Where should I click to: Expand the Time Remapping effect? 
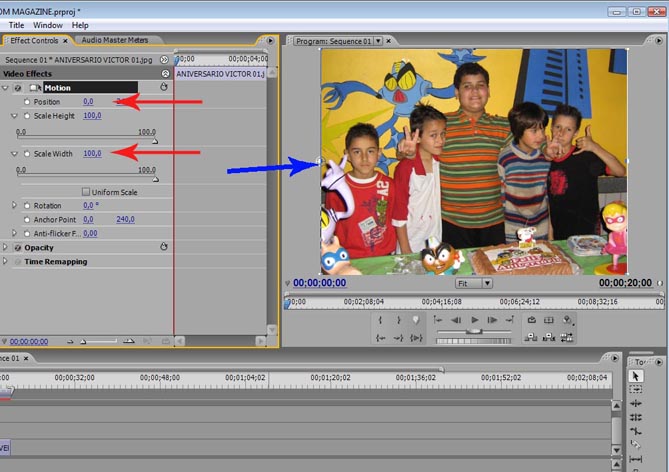[x=6, y=262]
